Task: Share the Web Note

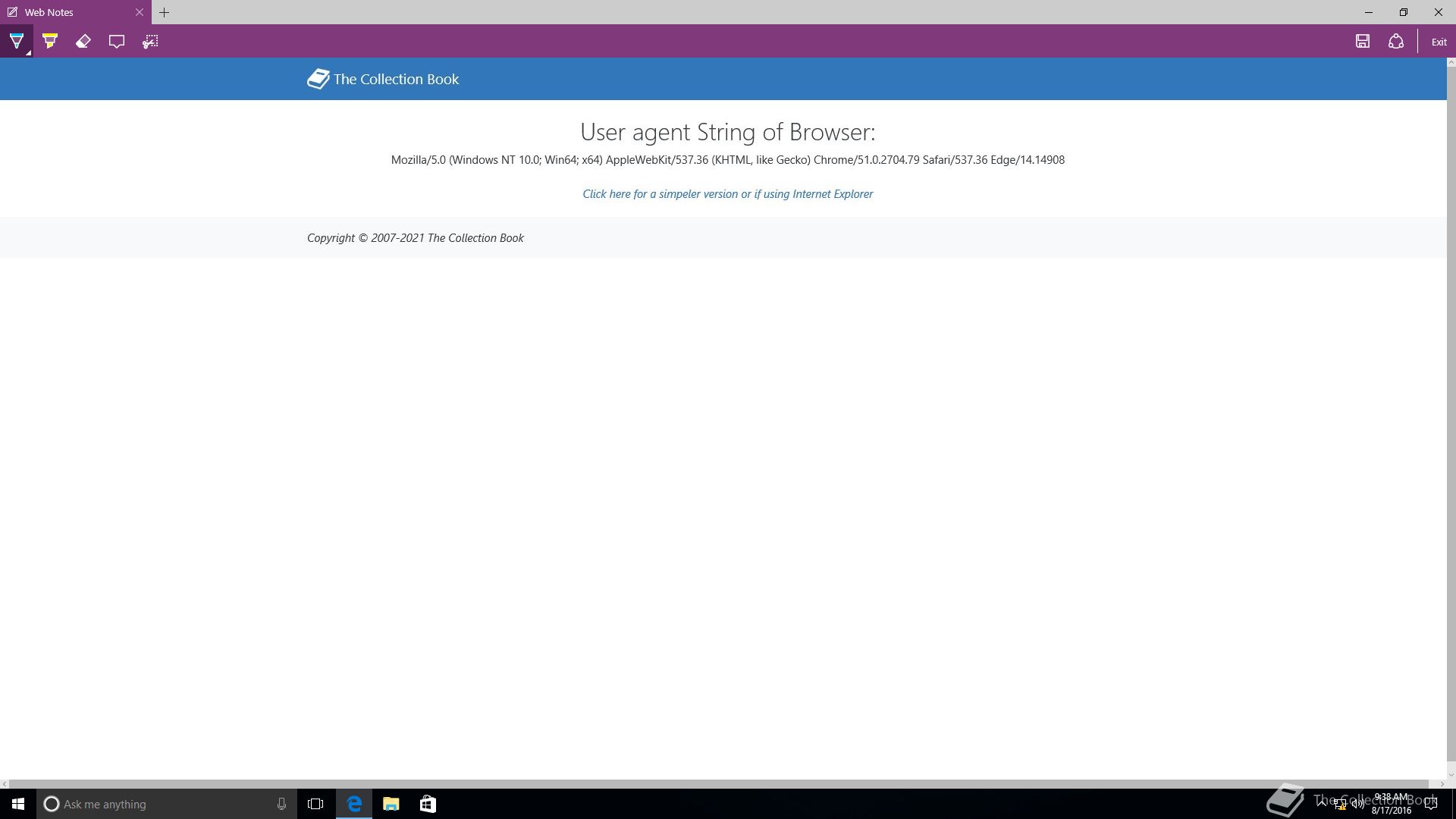Action: (1396, 42)
